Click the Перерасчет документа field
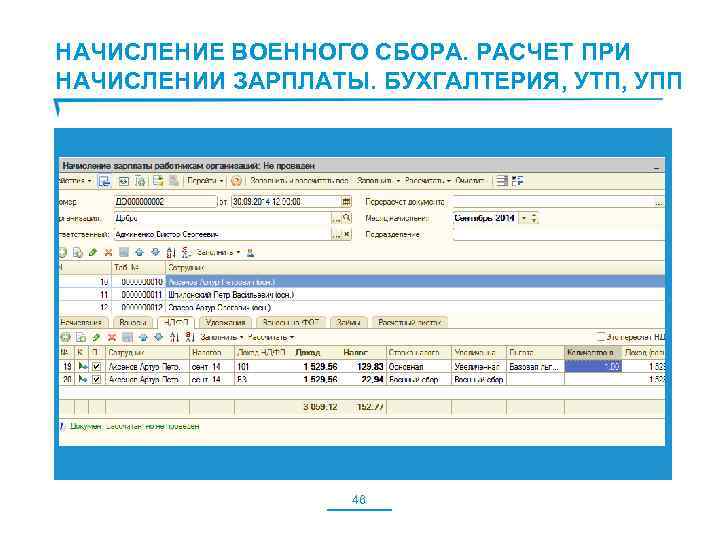This screenshot has width=720, height=540. (553, 202)
